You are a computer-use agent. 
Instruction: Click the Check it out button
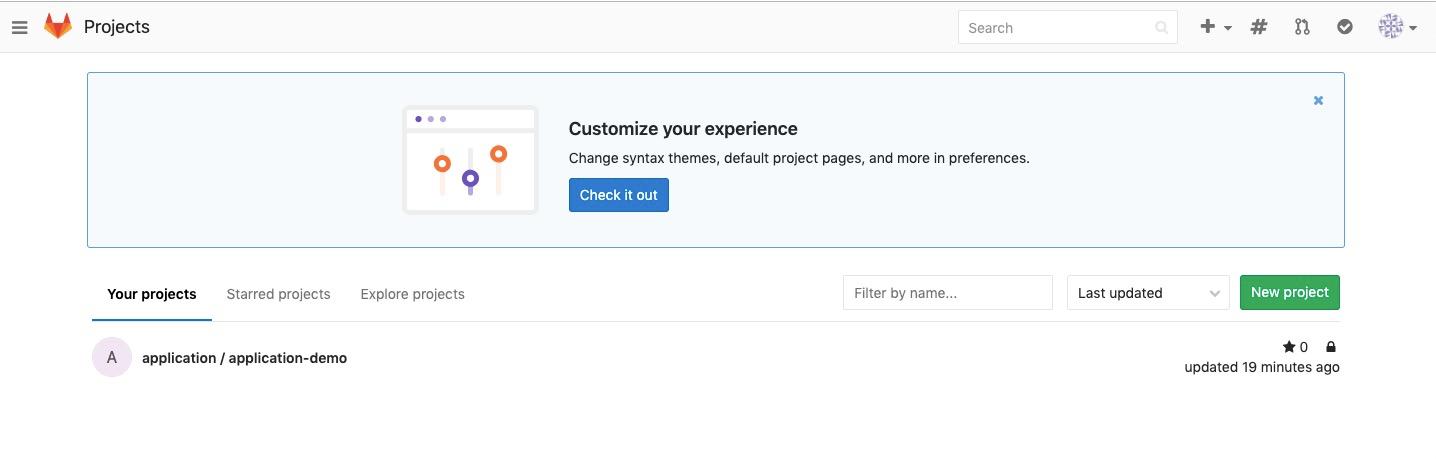point(619,195)
